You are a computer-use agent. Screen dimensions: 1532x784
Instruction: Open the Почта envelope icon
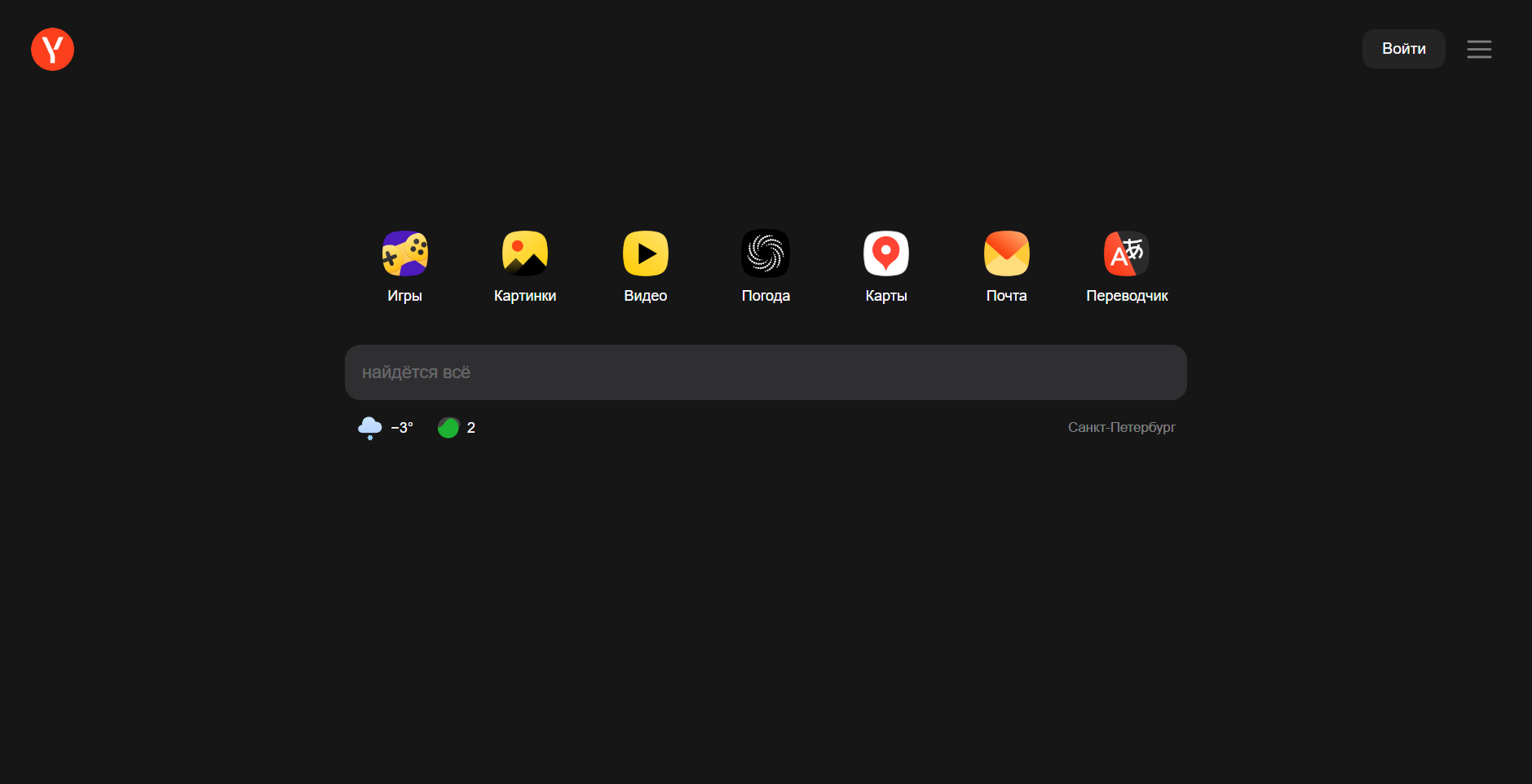click(1006, 253)
